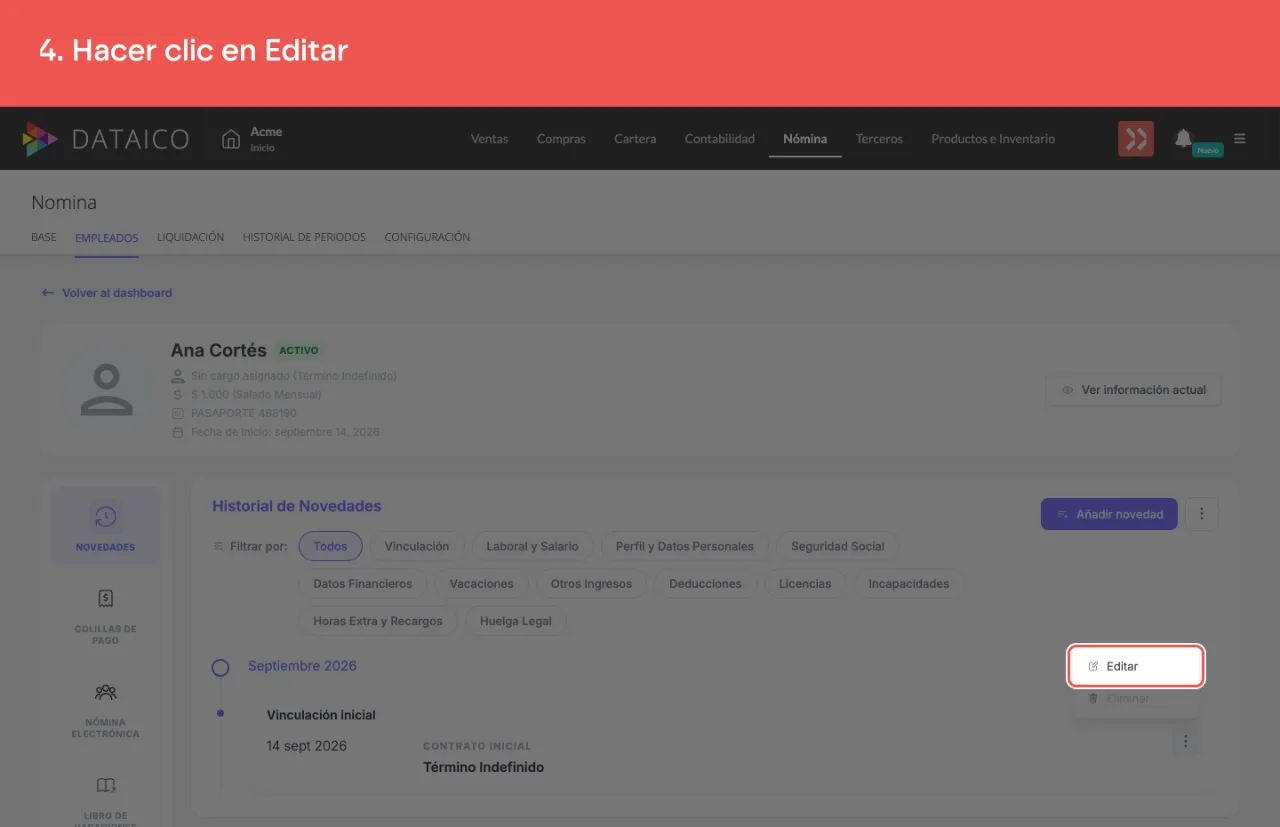This screenshot has width=1280, height=827.
Task: Select the Vacaciones filter chip
Action: point(481,584)
